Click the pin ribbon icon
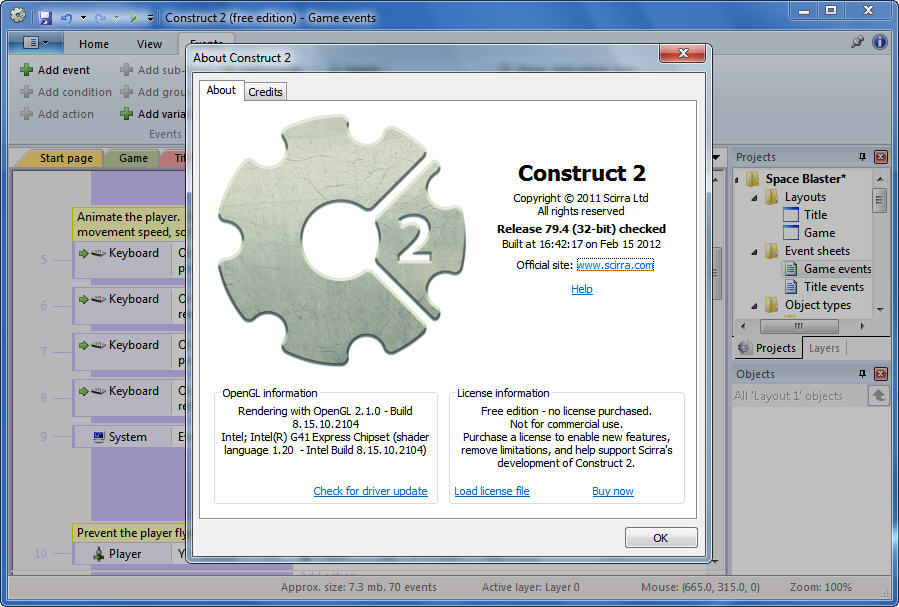 coord(857,42)
